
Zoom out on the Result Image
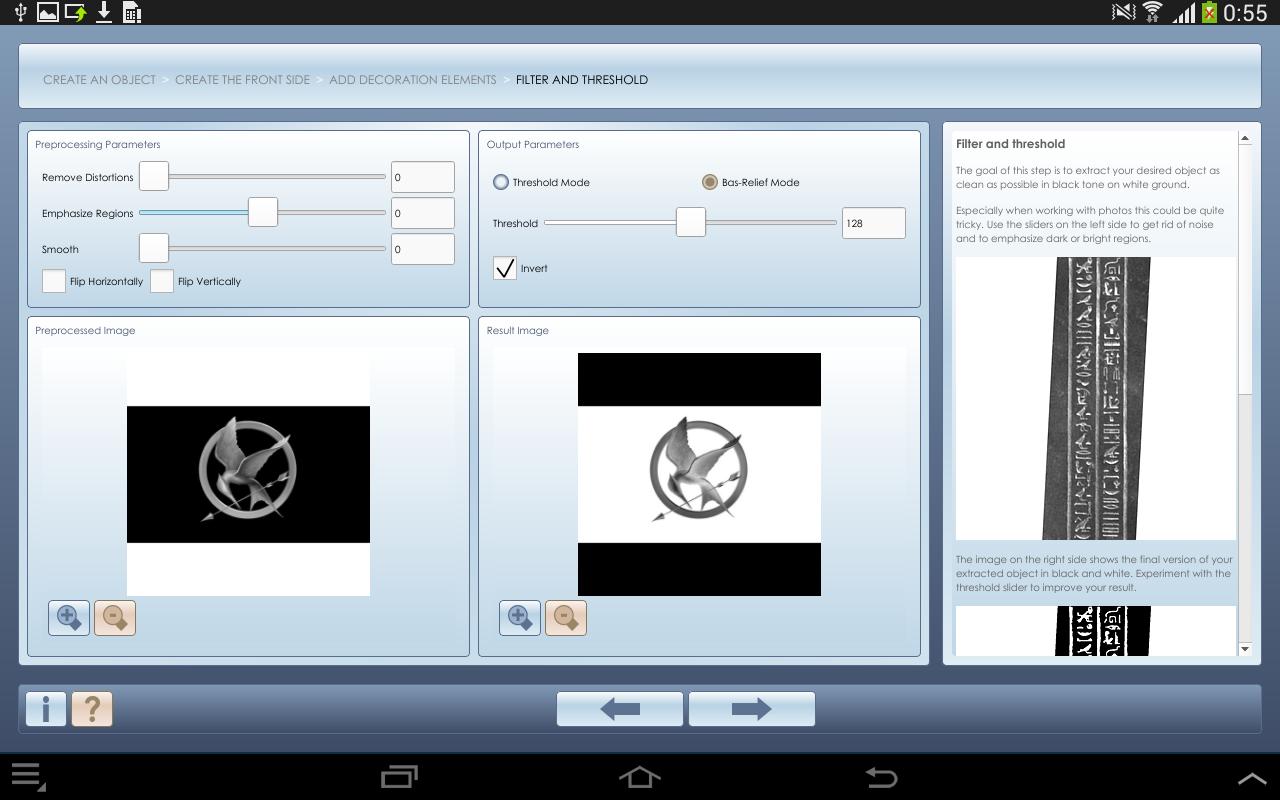pos(566,618)
